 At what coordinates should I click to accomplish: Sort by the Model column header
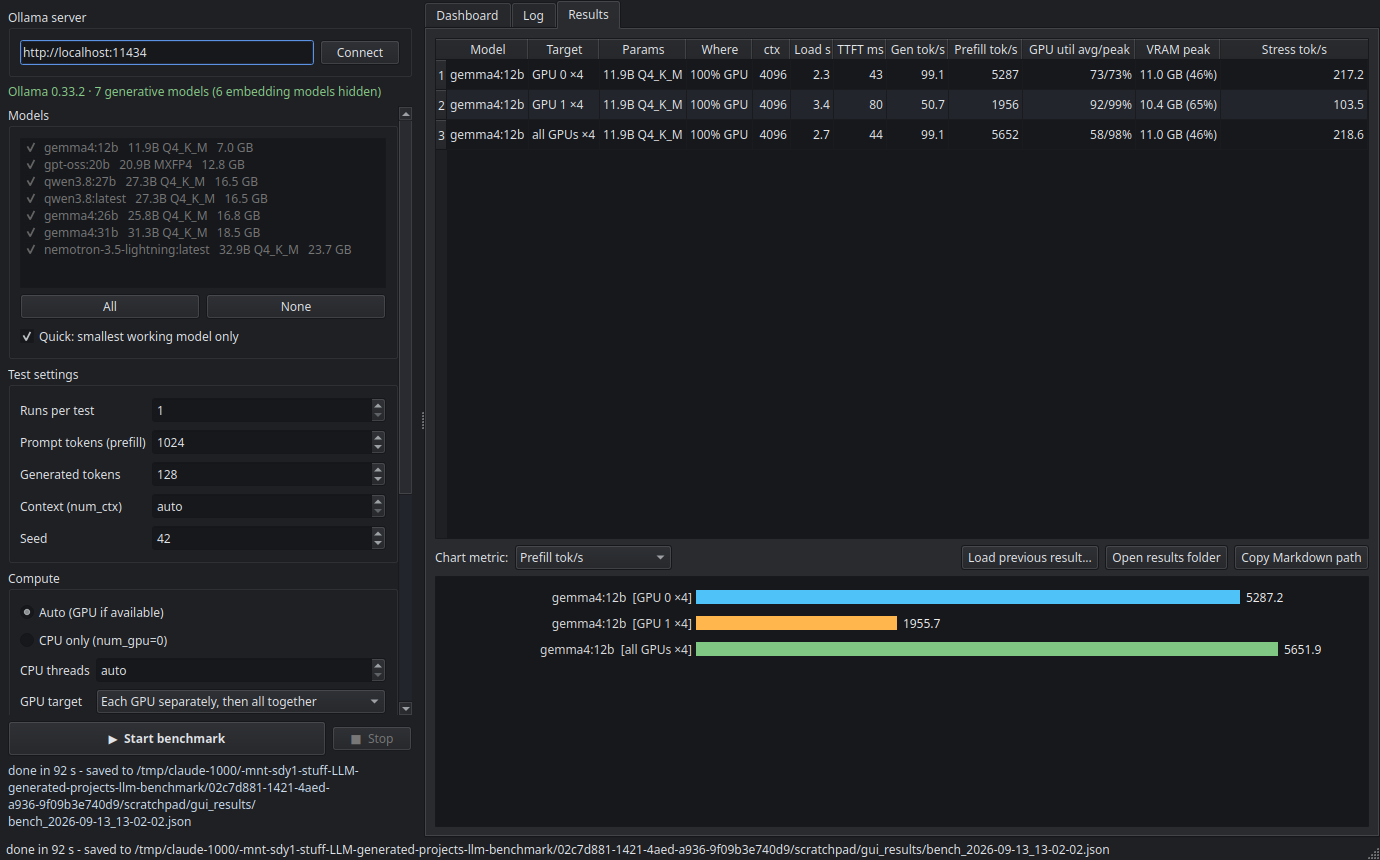coord(487,50)
